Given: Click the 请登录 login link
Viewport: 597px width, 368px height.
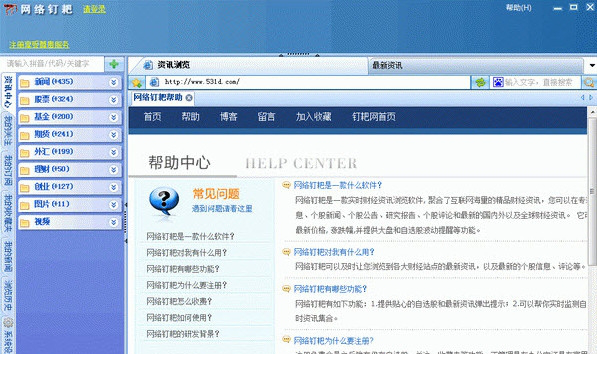Looking at the screenshot, I should click(94, 9).
